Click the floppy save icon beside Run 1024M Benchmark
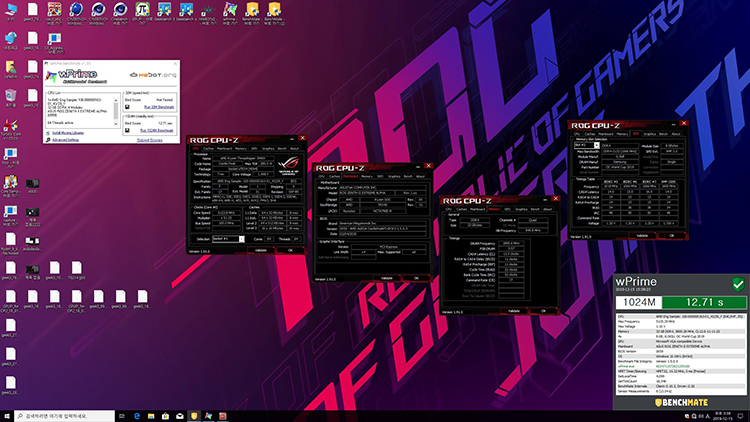This screenshot has height=422, width=750. pos(127,130)
